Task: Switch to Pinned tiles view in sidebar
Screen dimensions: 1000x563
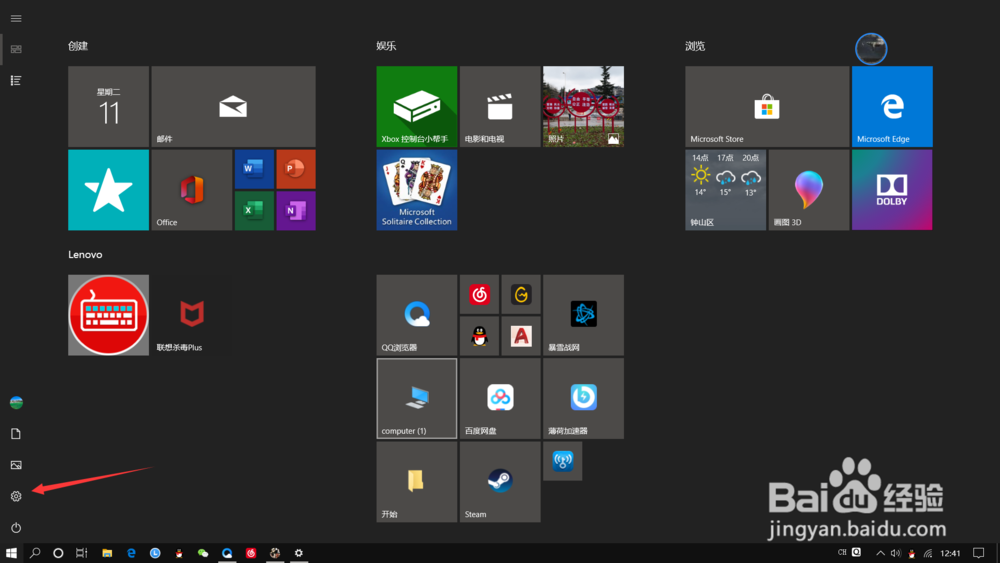Action: [16, 49]
